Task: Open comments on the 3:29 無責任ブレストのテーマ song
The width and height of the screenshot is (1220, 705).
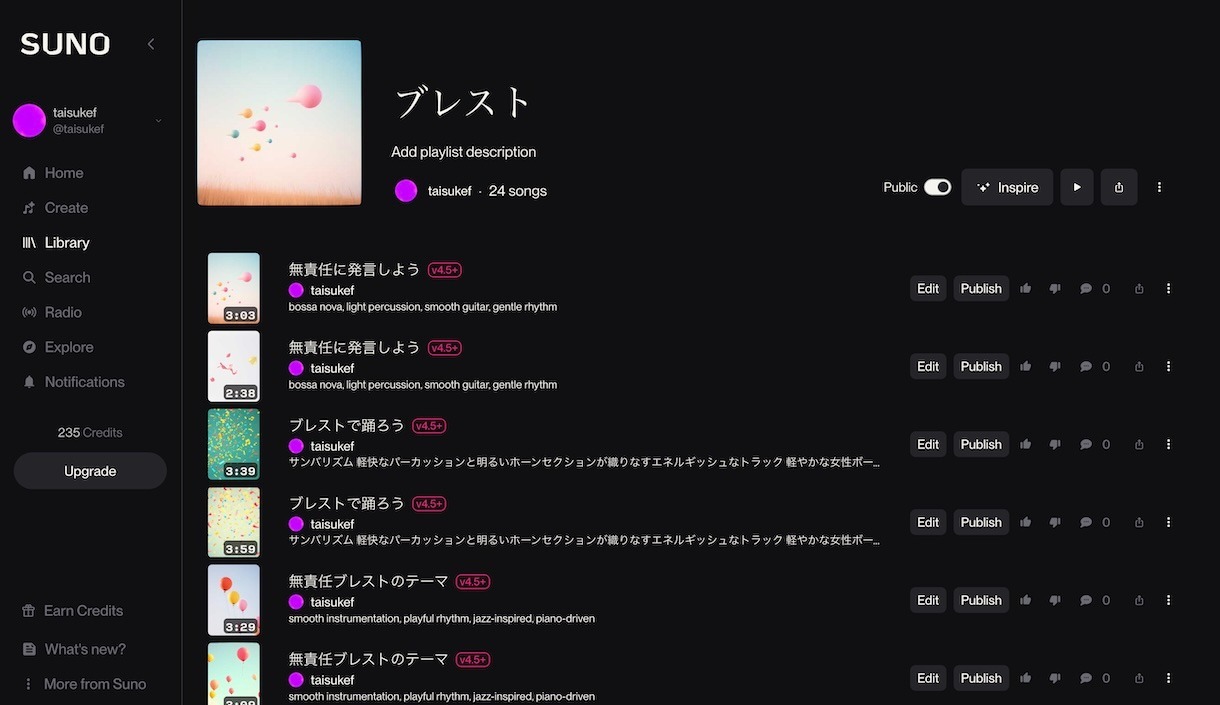Action: point(1095,601)
